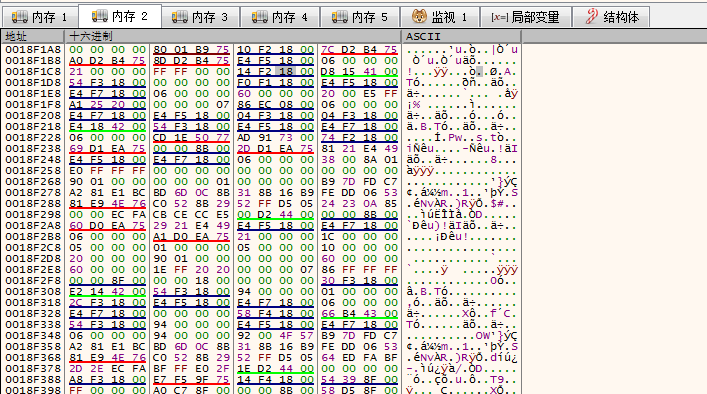The width and height of the screenshot is (707, 394).
Task: Click hex value 38 00 8A 01
Action: [x=359, y=160]
